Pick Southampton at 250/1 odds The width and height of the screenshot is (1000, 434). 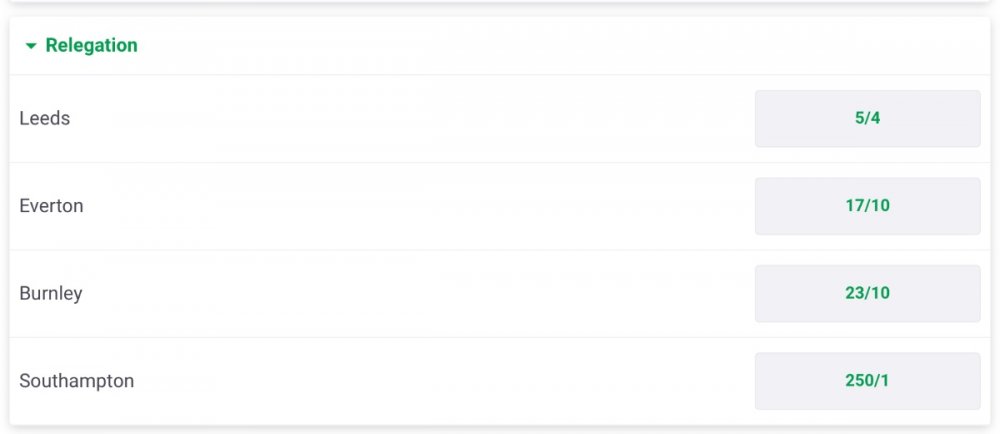tap(867, 381)
